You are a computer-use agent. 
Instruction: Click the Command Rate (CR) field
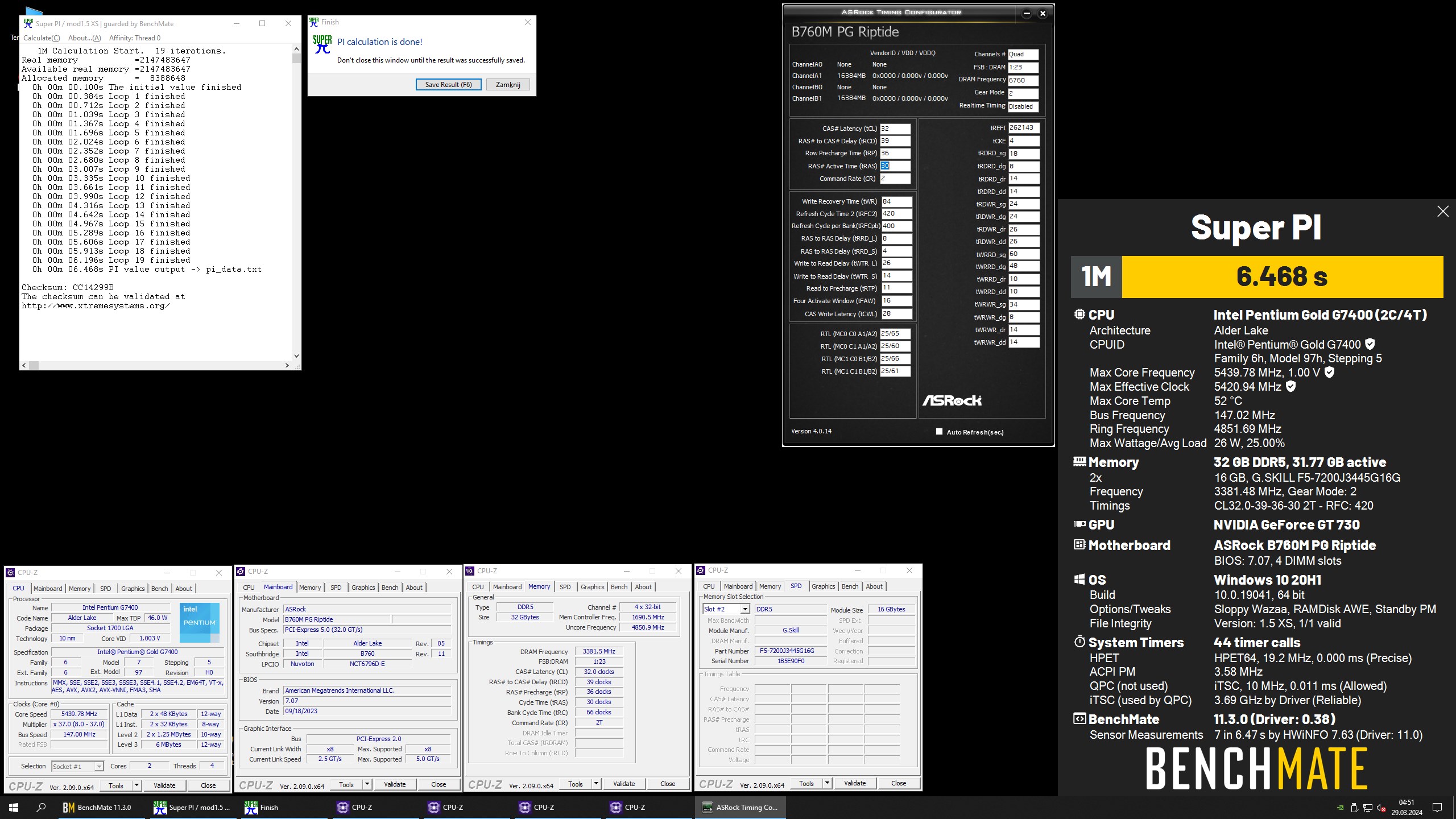[x=895, y=179]
